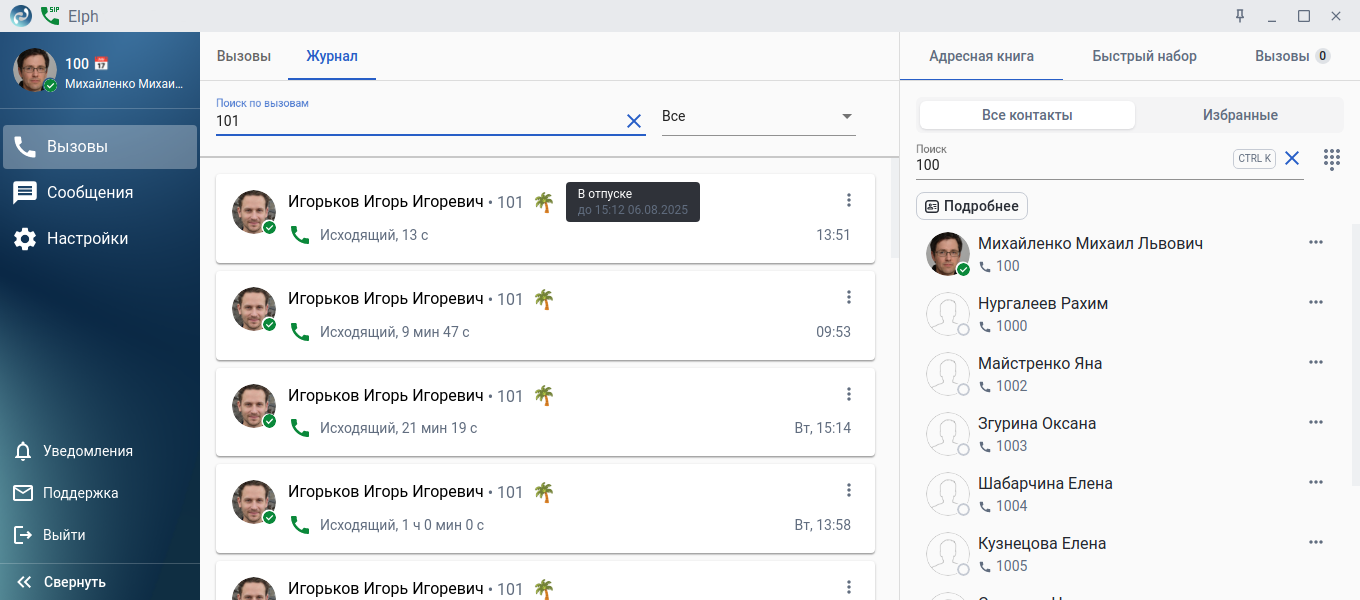Open three-dot menu for 09:53 call
This screenshot has width=1360, height=600.
[848, 297]
